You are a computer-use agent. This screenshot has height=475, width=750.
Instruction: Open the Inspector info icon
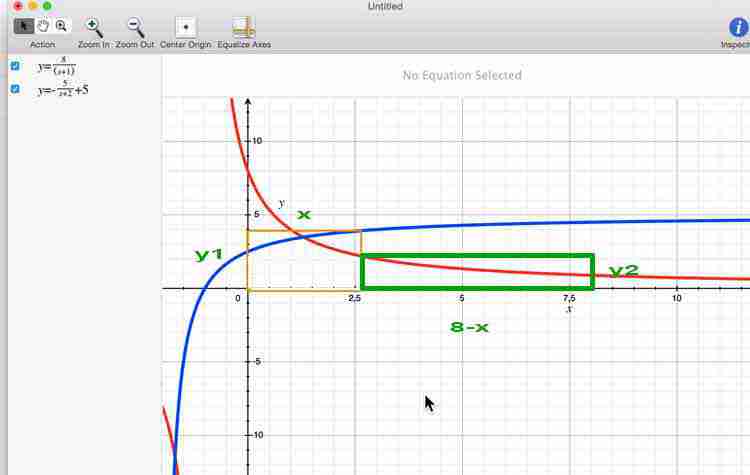click(x=739, y=27)
